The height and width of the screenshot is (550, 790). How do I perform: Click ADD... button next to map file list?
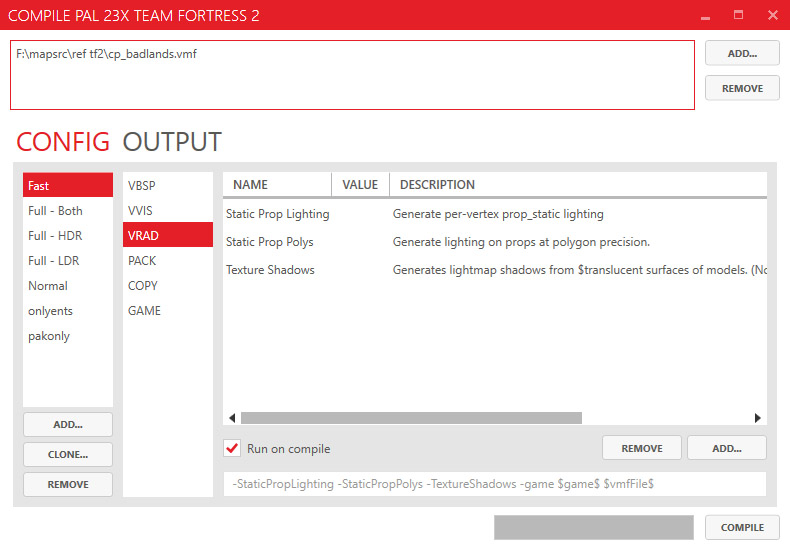[742, 53]
